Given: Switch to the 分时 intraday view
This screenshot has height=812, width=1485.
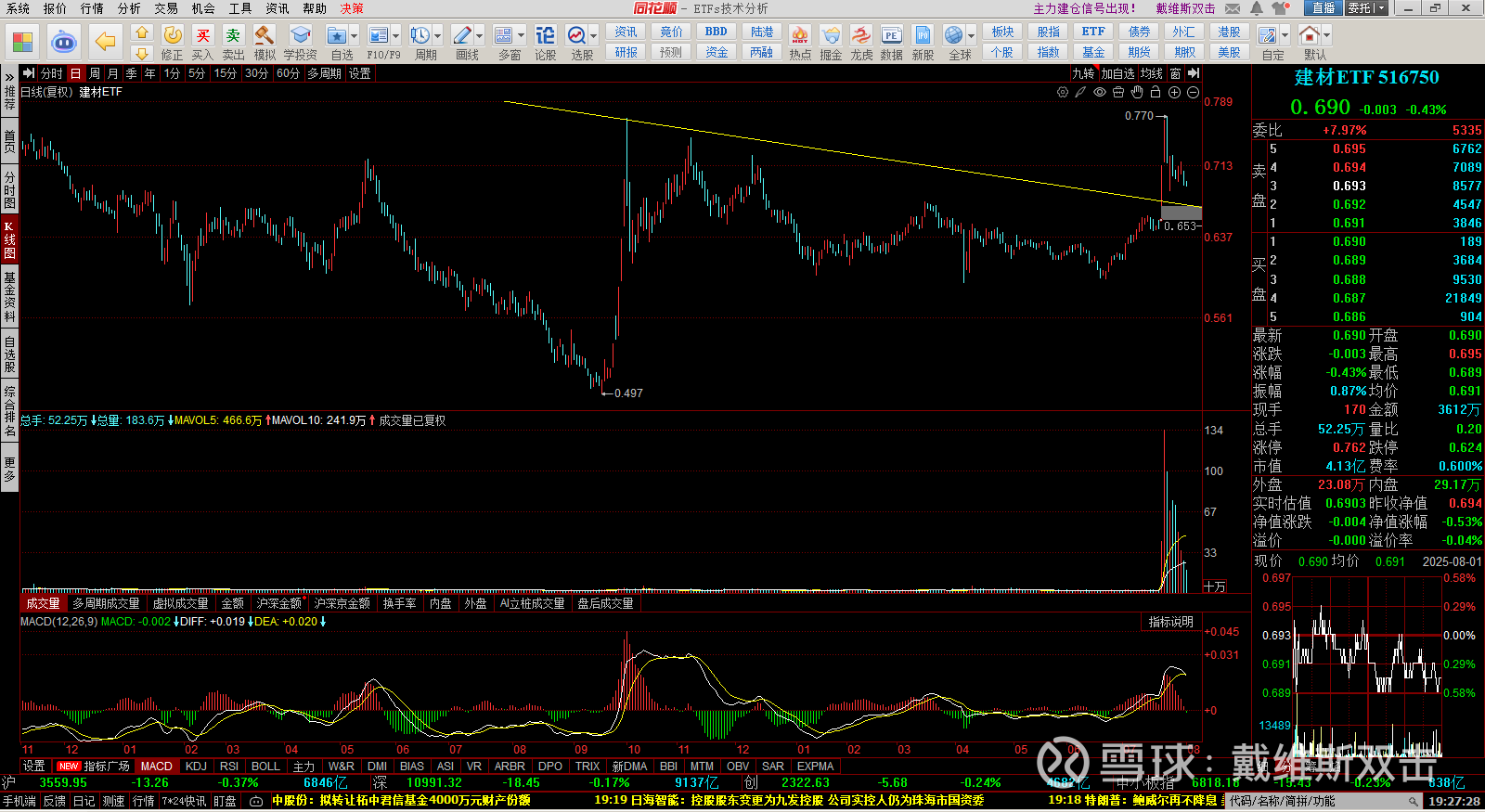Looking at the screenshot, I should pos(52,73).
